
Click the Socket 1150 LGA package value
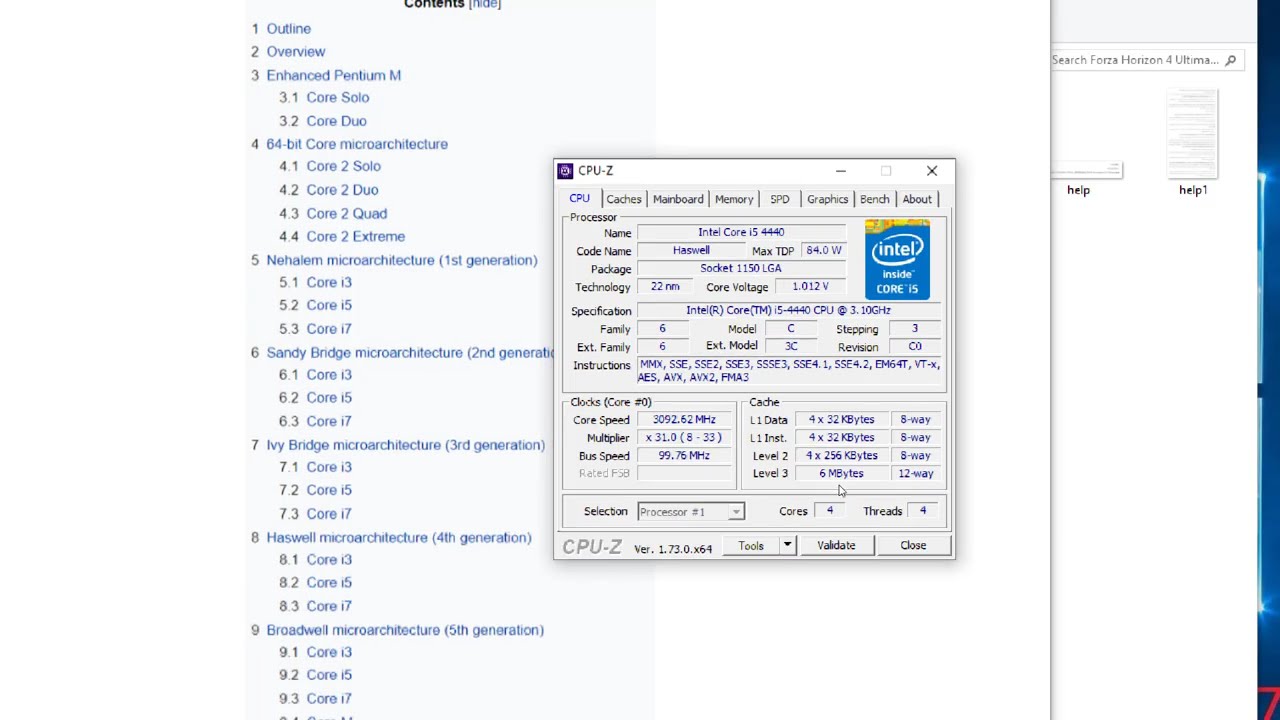pos(741,268)
